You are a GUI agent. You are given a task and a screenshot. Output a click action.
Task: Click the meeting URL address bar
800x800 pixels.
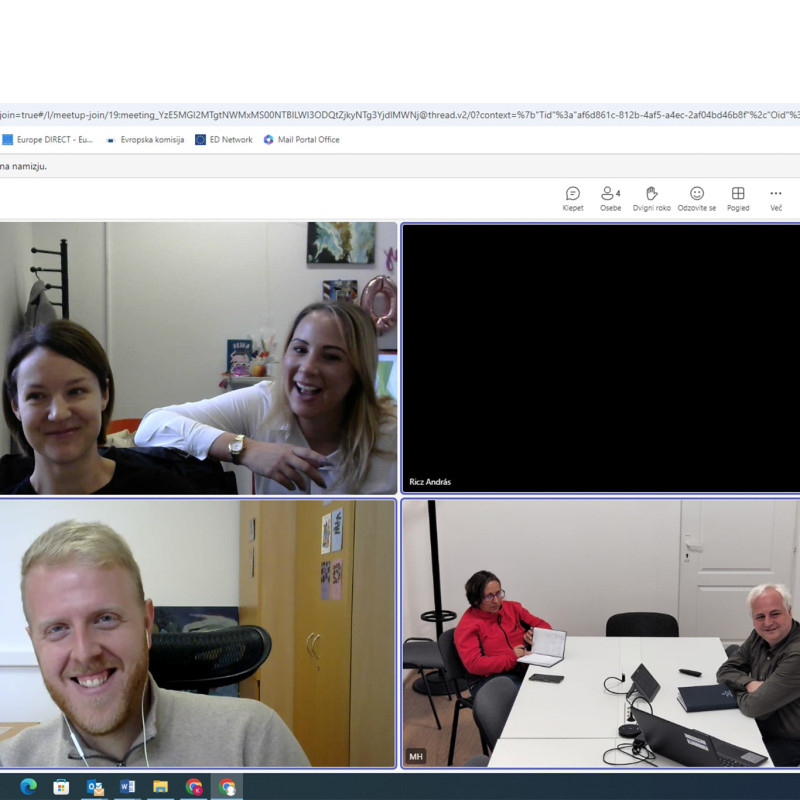point(400,115)
